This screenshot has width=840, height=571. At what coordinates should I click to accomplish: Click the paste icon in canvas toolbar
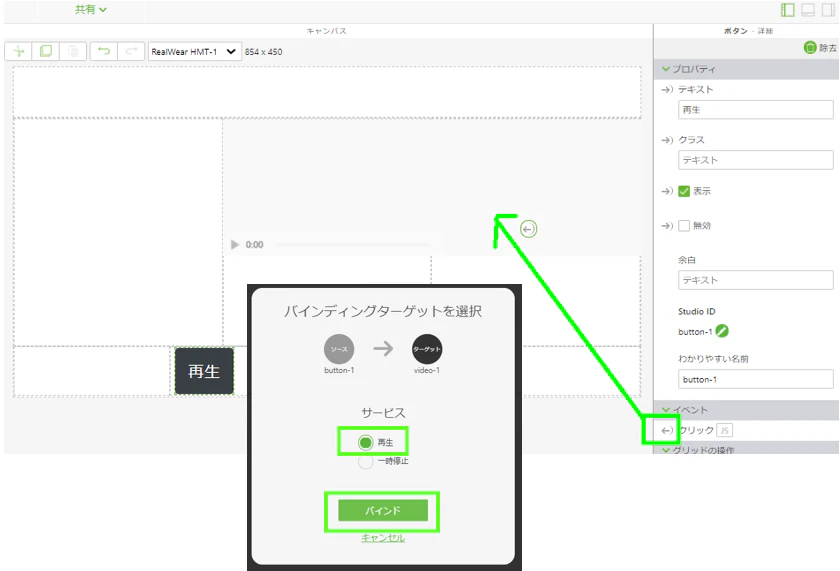[73, 51]
